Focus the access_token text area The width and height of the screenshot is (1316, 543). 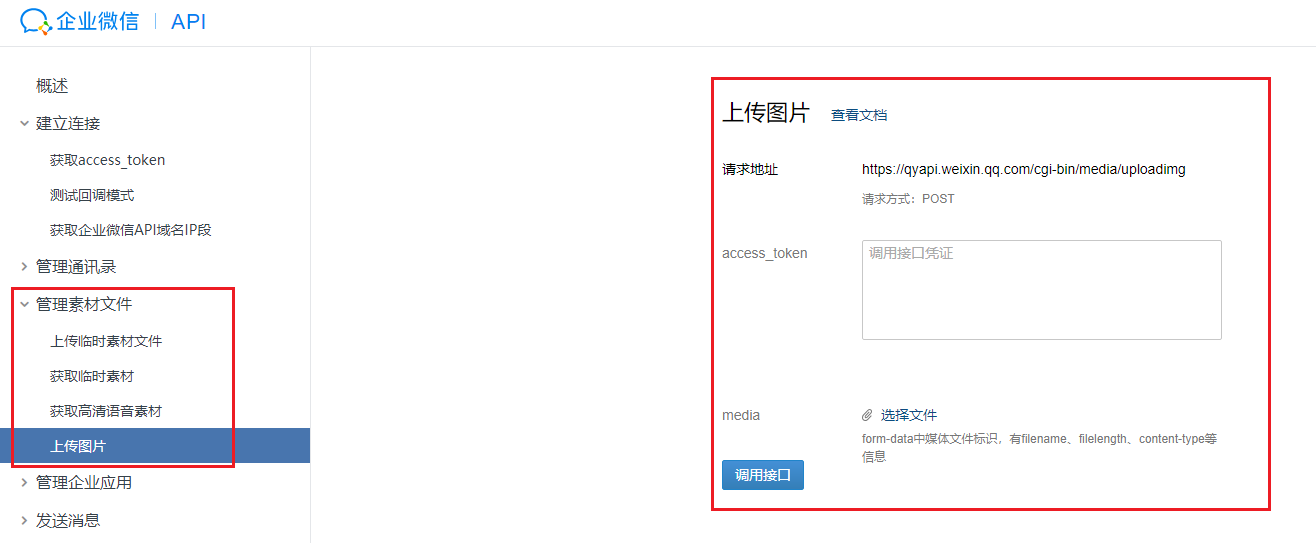tap(1042, 290)
